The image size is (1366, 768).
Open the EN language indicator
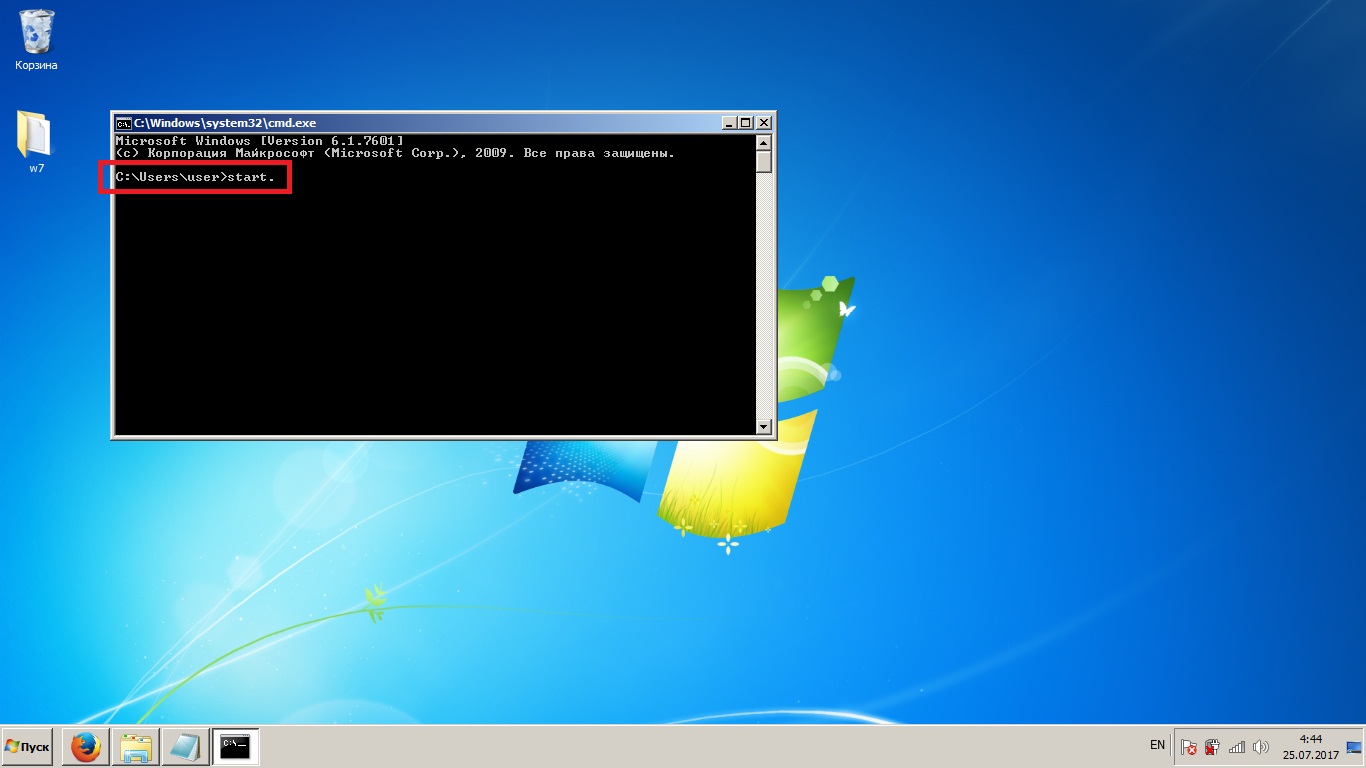point(1157,746)
